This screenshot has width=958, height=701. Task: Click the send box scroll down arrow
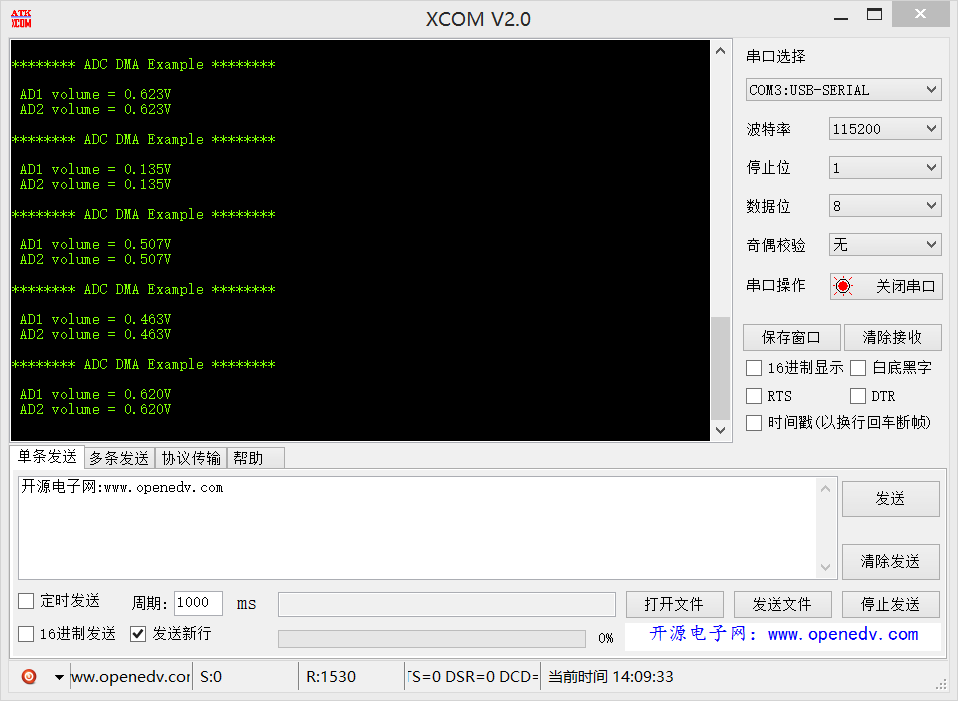point(825,567)
